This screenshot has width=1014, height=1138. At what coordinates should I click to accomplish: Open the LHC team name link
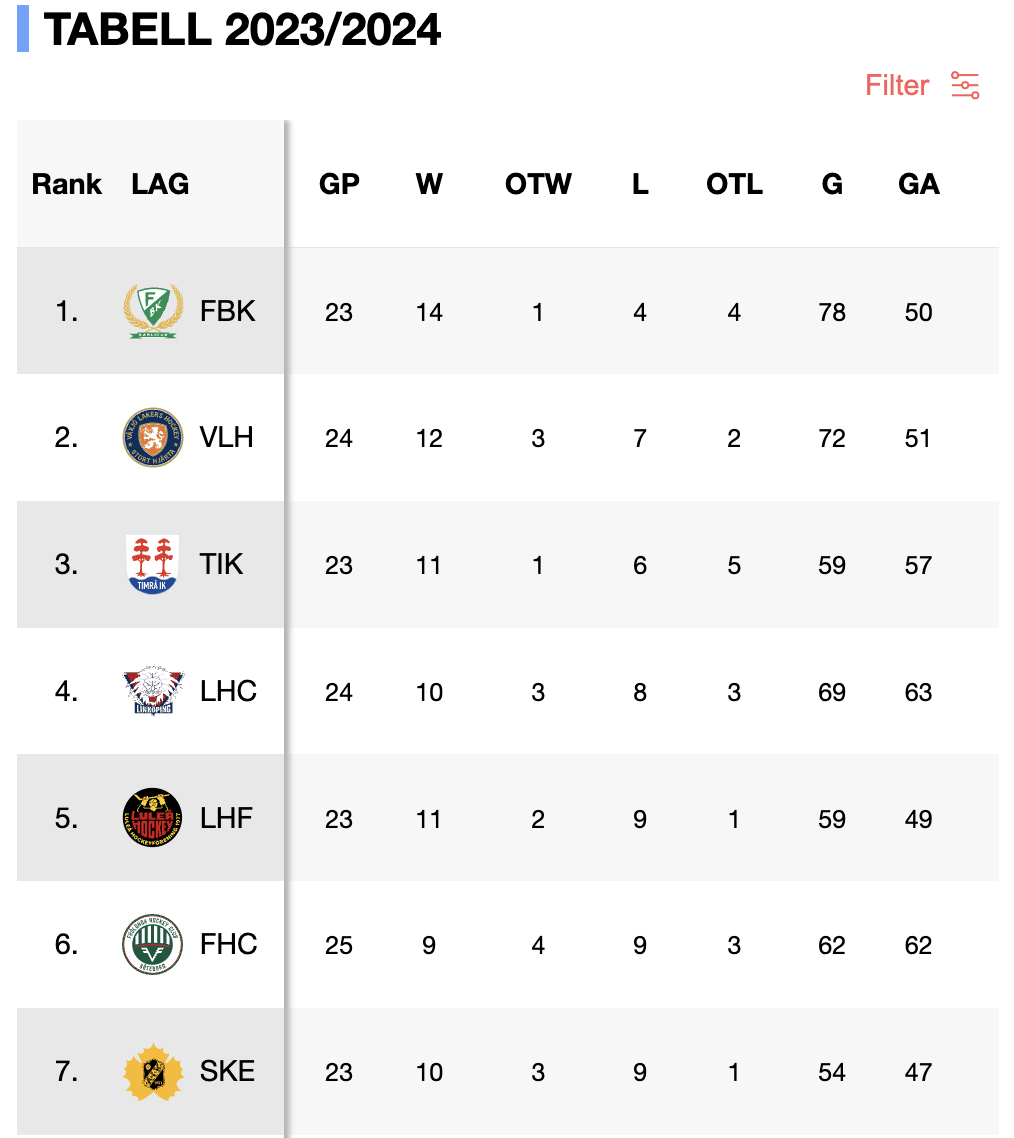[x=228, y=692]
